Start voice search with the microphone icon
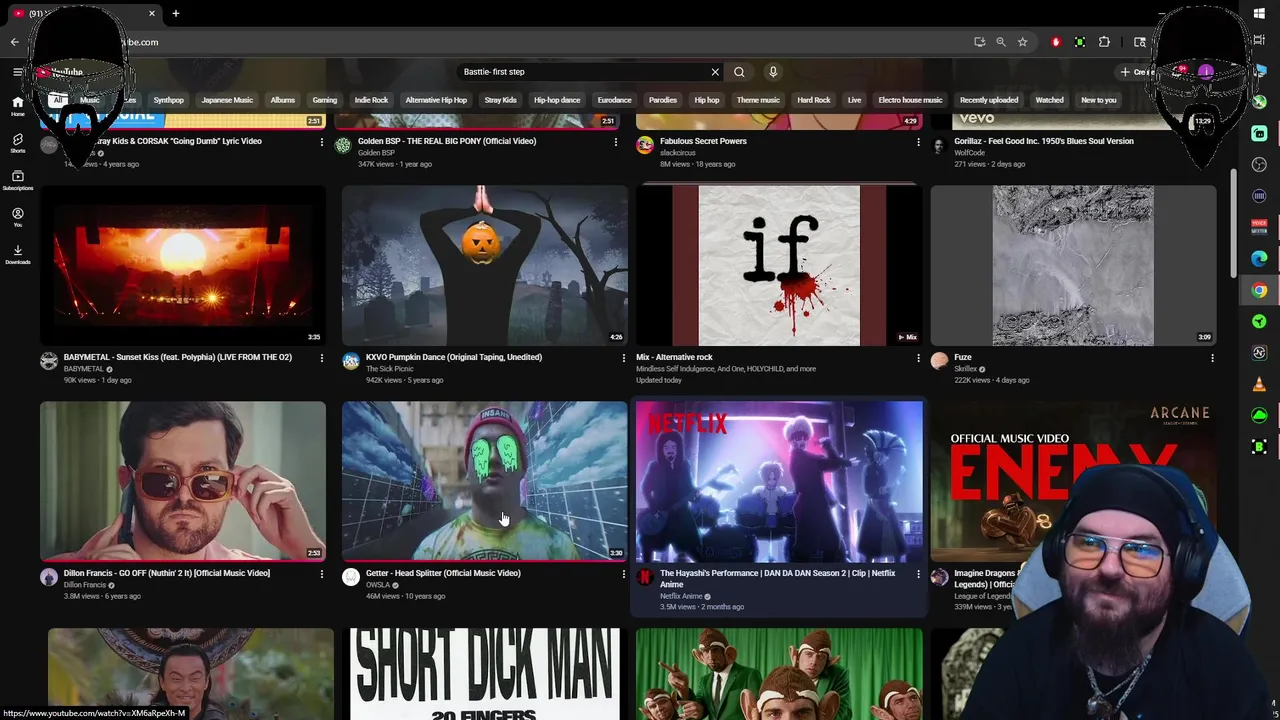This screenshot has width=1280, height=720. (x=773, y=72)
